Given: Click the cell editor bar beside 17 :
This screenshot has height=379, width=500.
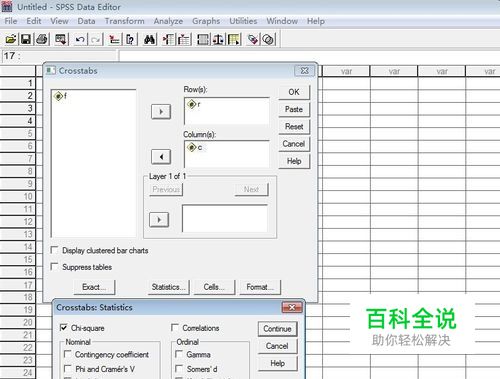Looking at the screenshot, I should coord(309,56).
